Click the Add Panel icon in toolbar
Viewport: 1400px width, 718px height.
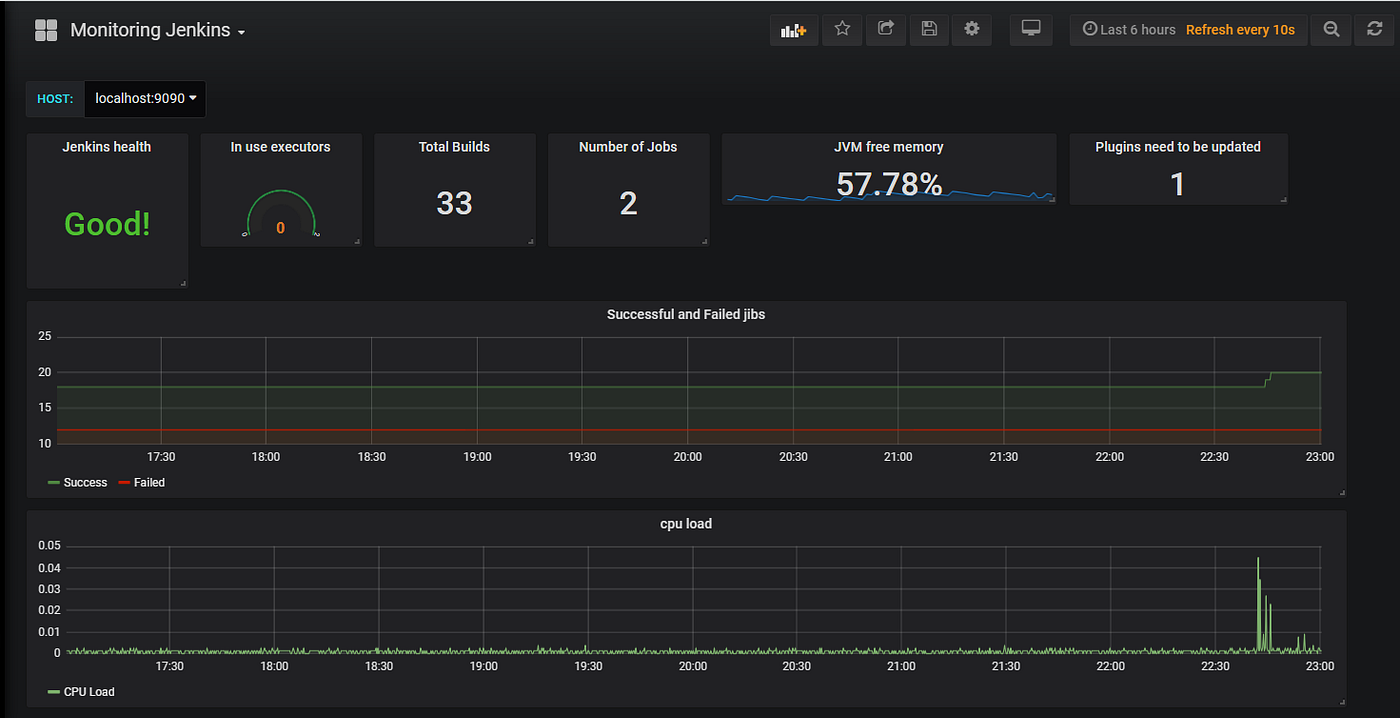(793, 29)
